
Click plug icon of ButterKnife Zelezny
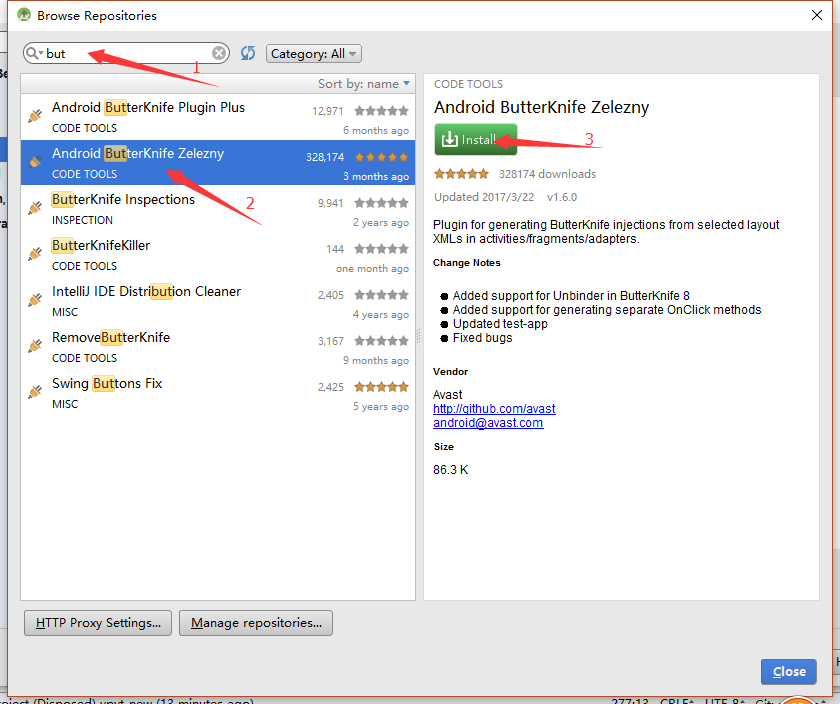point(35,161)
